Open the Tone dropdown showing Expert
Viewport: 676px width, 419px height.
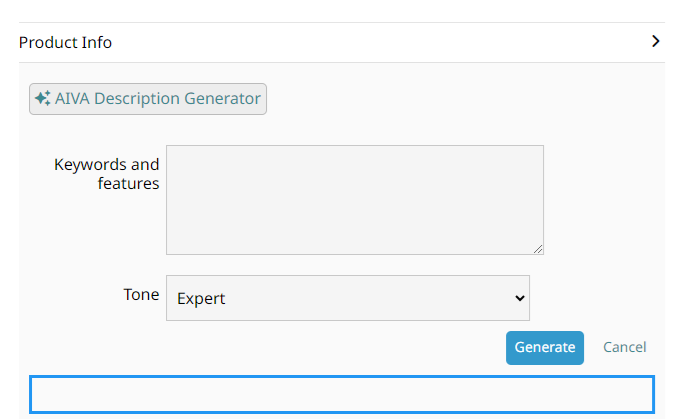click(x=347, y=298)
